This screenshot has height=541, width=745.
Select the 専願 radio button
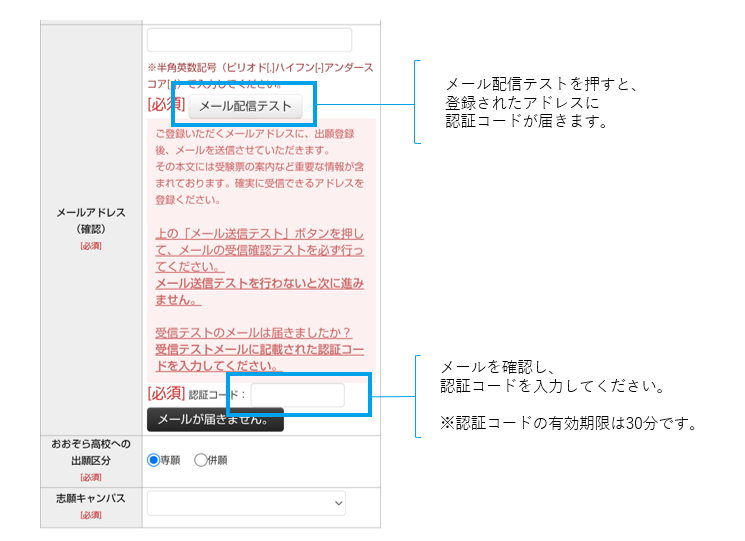point(154,460)
